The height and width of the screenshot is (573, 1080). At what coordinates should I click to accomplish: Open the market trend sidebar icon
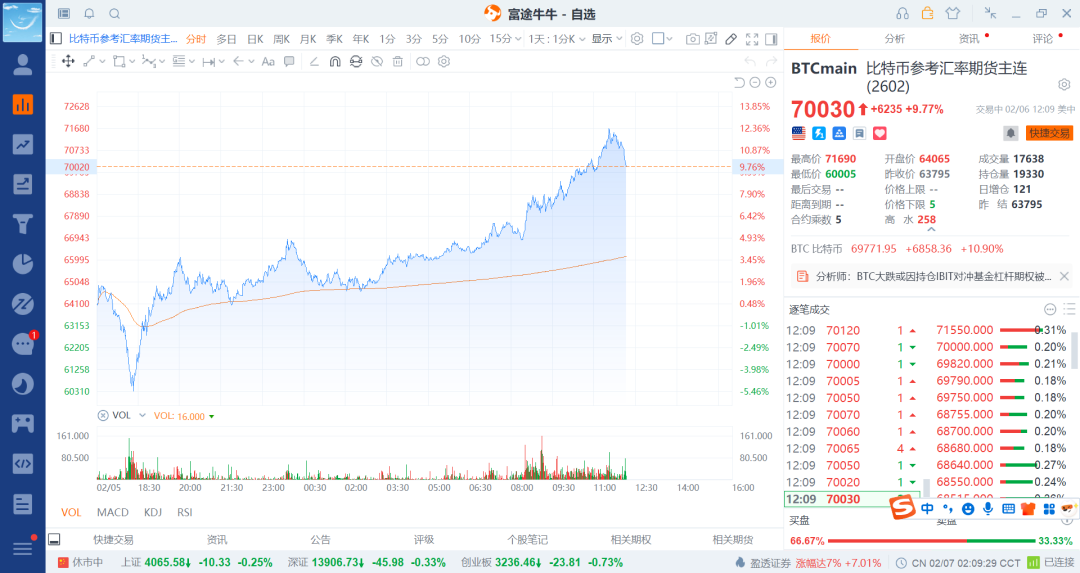point(23,144)
